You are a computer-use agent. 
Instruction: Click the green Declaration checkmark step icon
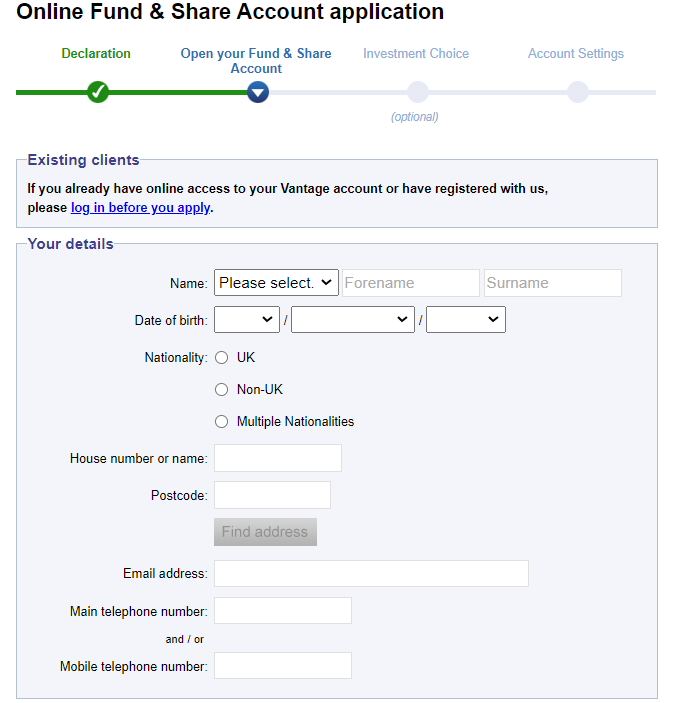pyautogui.click(x=97, y=92)
